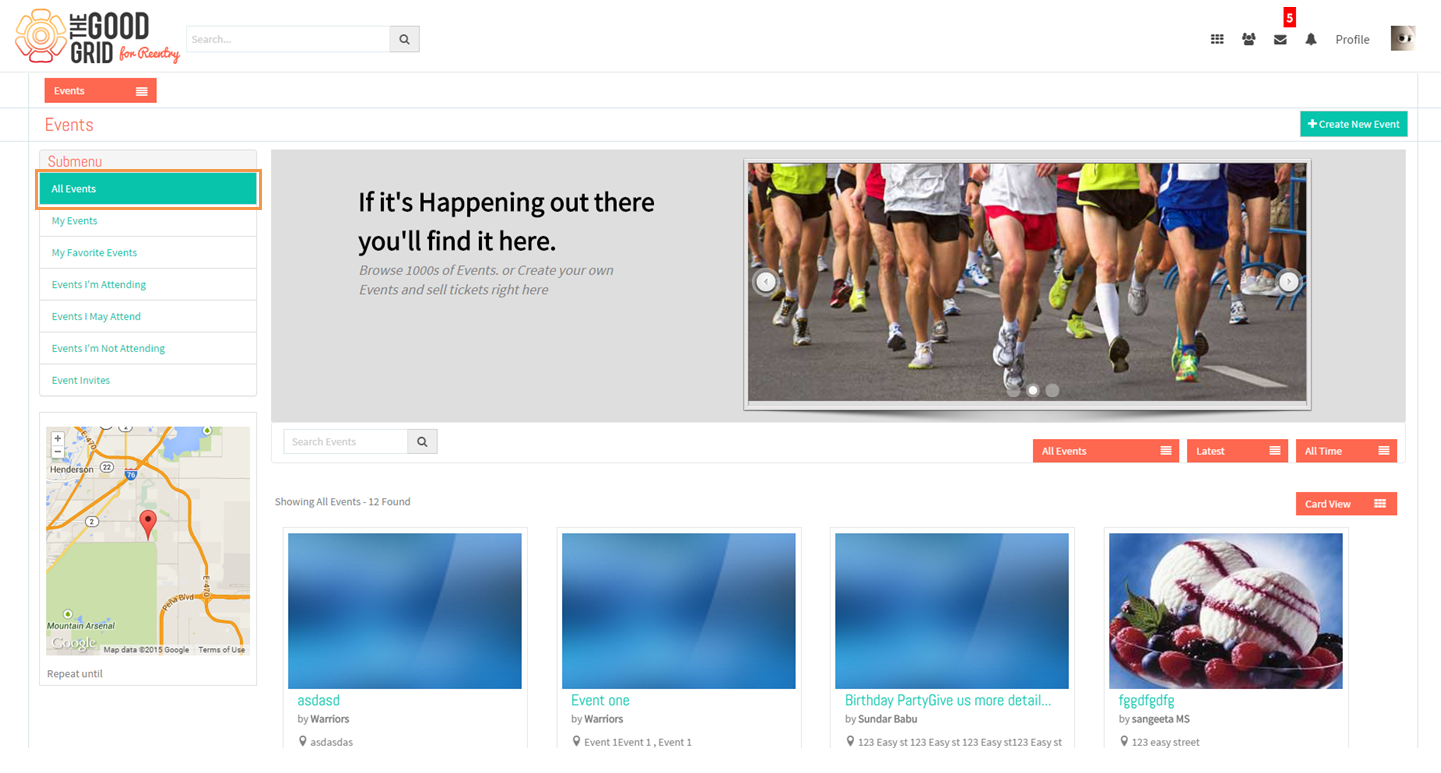
Task: Select All Events in the submenu
Action: tap(148, 189)
